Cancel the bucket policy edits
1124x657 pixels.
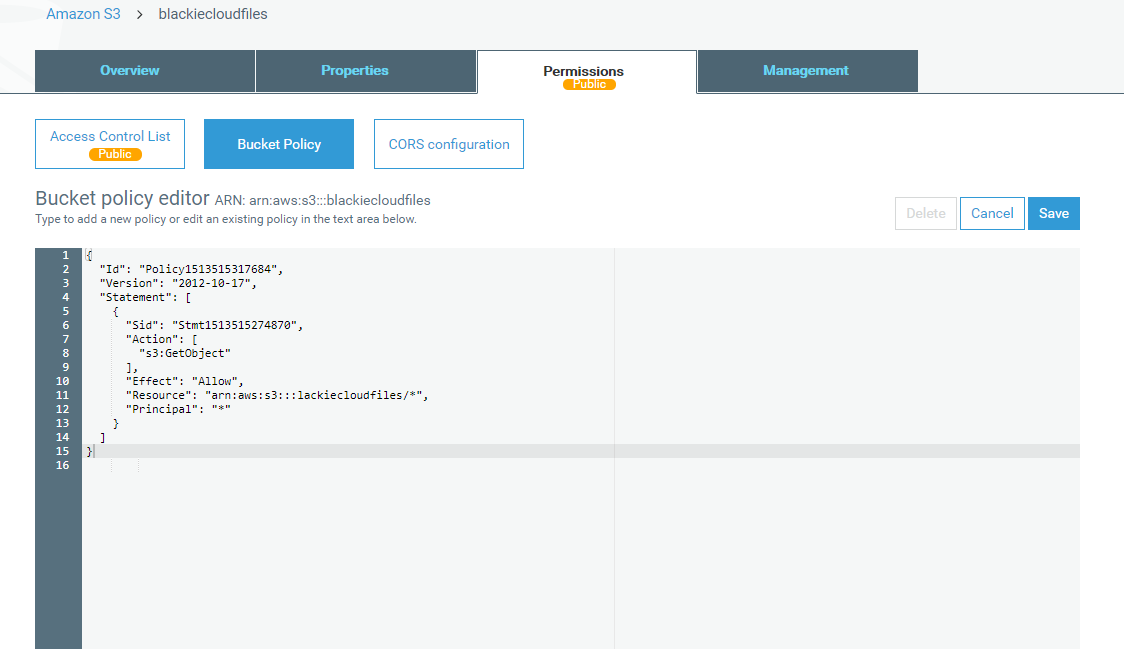click(992, 213)
